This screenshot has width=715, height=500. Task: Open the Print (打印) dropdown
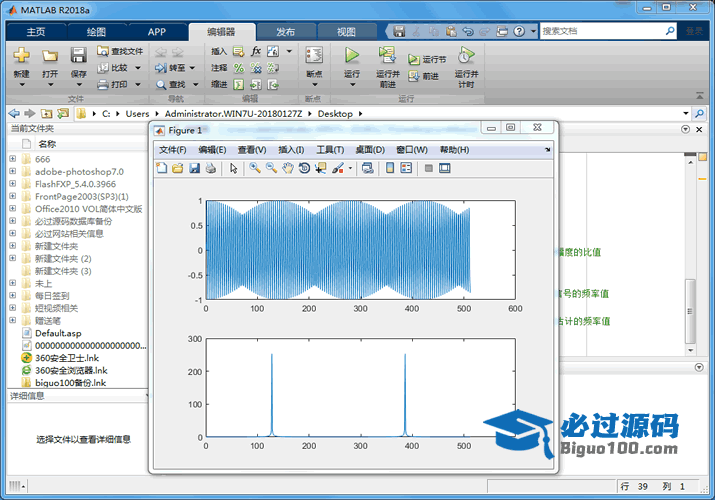138,84
